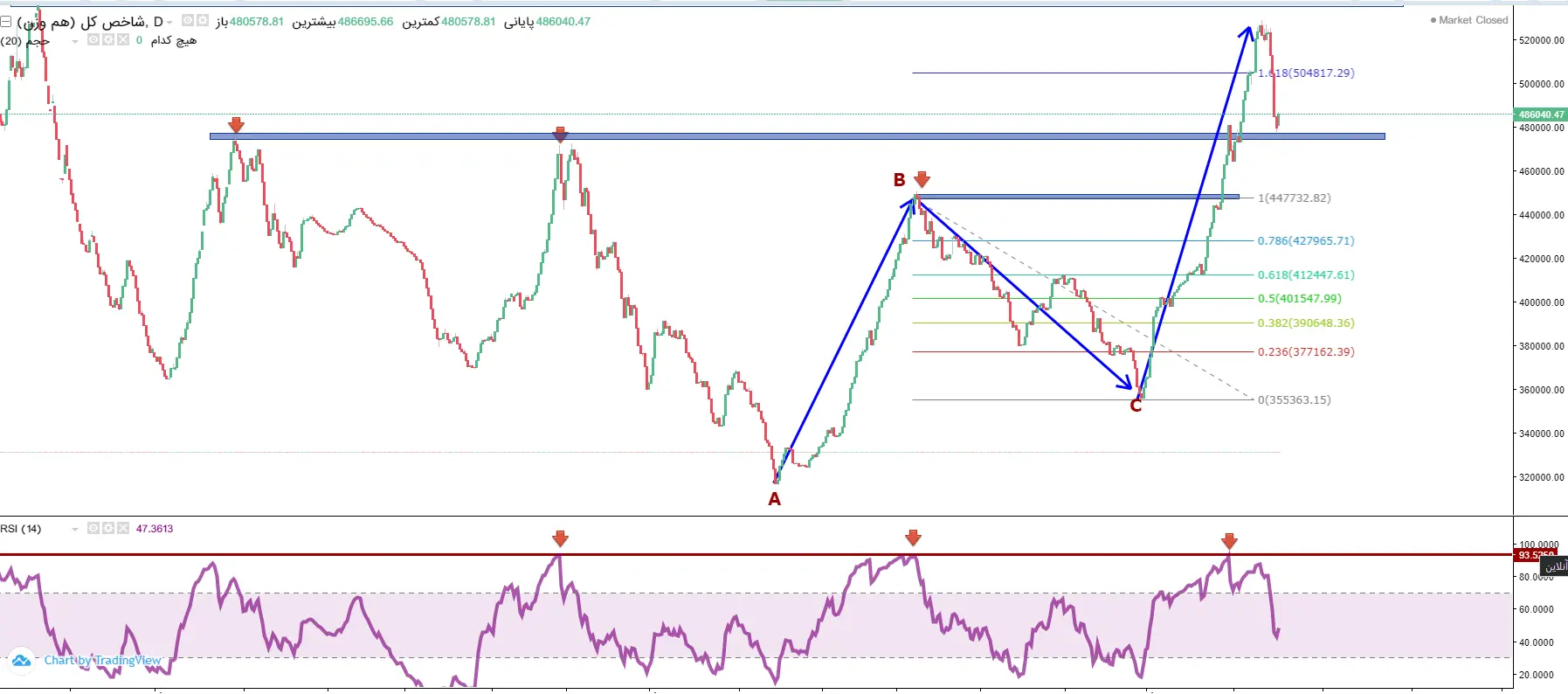Click RSI value 47.3613
Viewport: 1568px width, 694px height.
(x=155, y=529)
